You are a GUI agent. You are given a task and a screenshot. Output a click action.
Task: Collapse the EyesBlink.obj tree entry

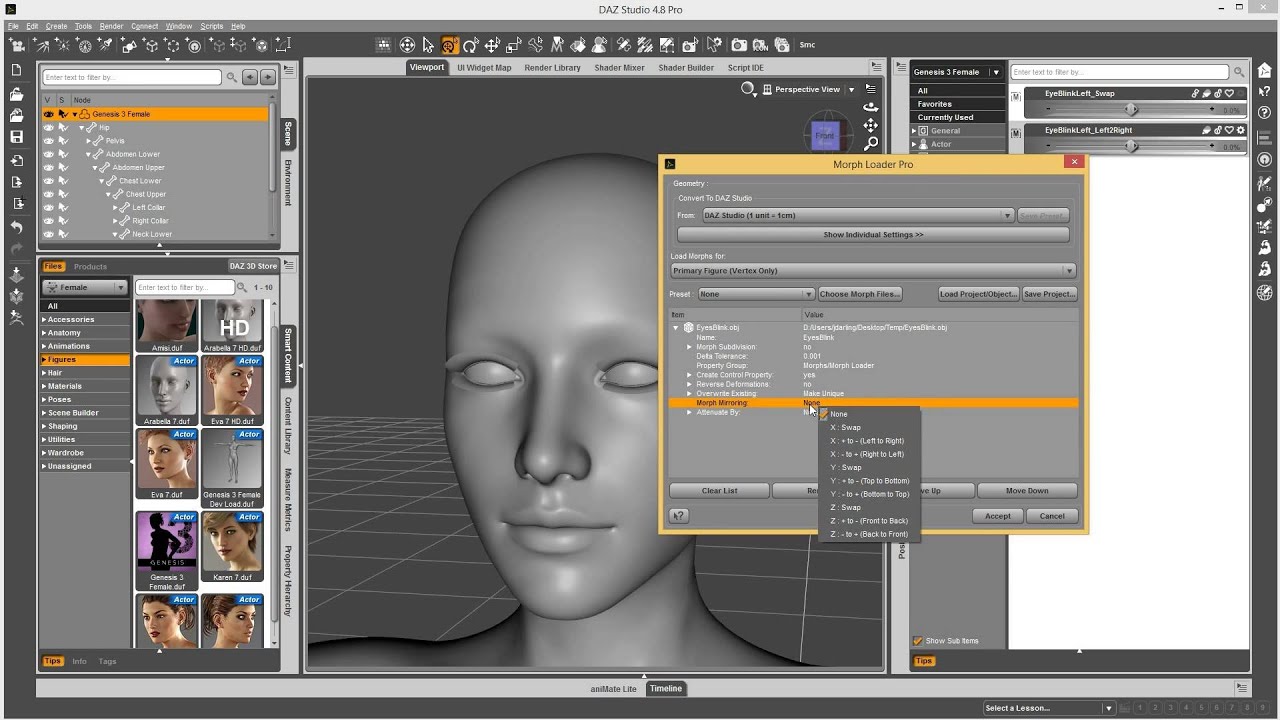click(x=676, y=328)
